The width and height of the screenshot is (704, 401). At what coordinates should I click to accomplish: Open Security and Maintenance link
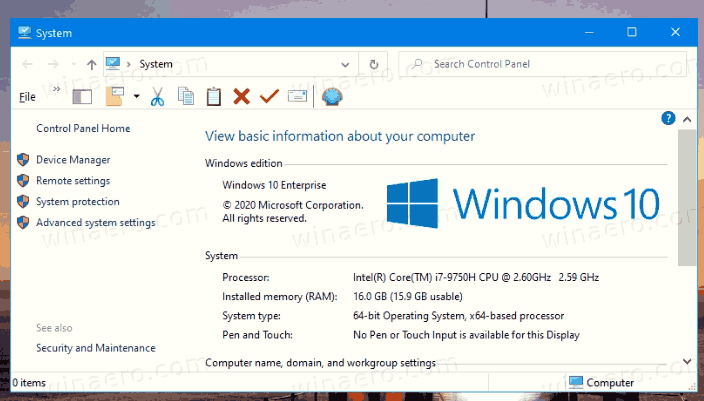tap(96, 348)
